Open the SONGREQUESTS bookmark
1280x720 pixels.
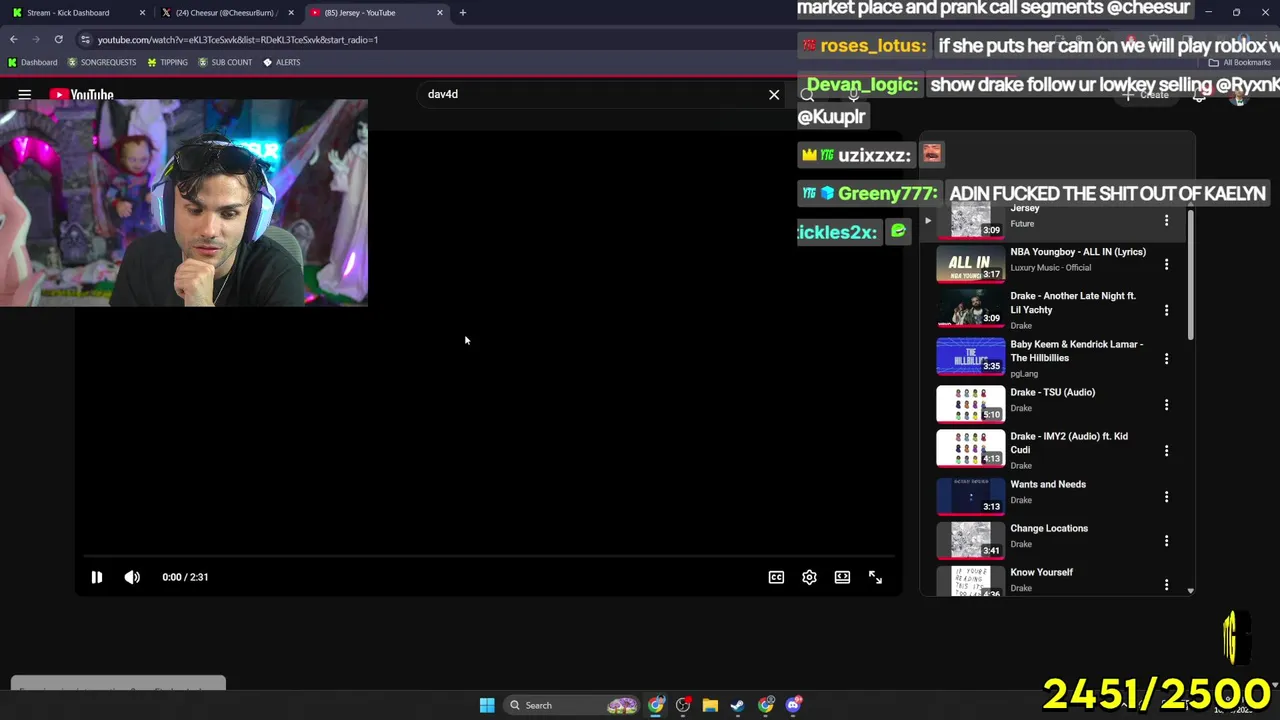(101, 62)
